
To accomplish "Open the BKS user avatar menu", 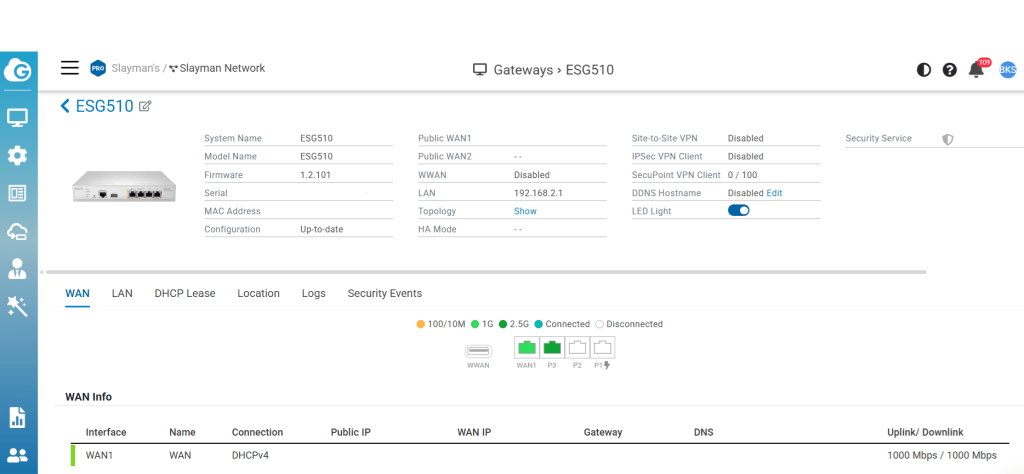I will (x=1008, y=69).
